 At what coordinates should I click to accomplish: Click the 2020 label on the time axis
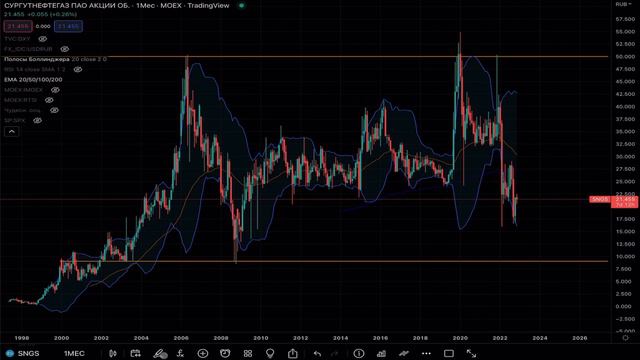(x=460, y=338)
